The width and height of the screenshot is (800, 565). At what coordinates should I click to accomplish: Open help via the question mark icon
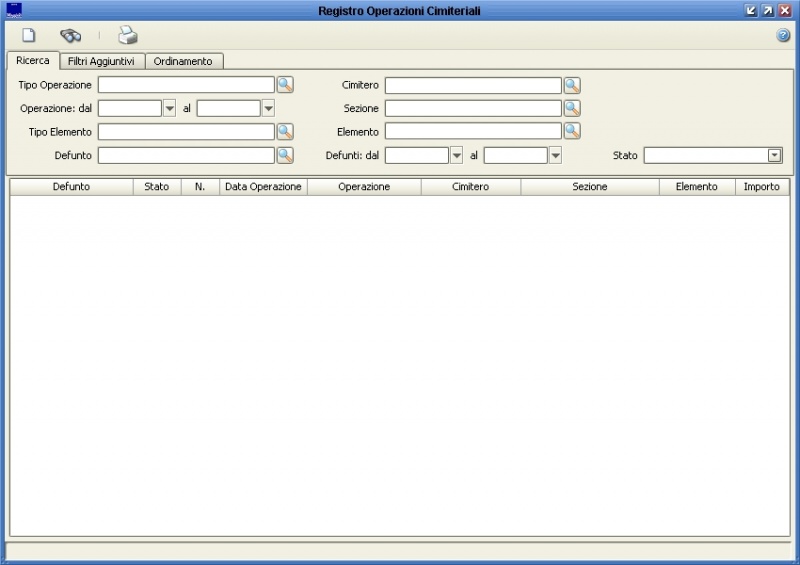coord(783,35)
